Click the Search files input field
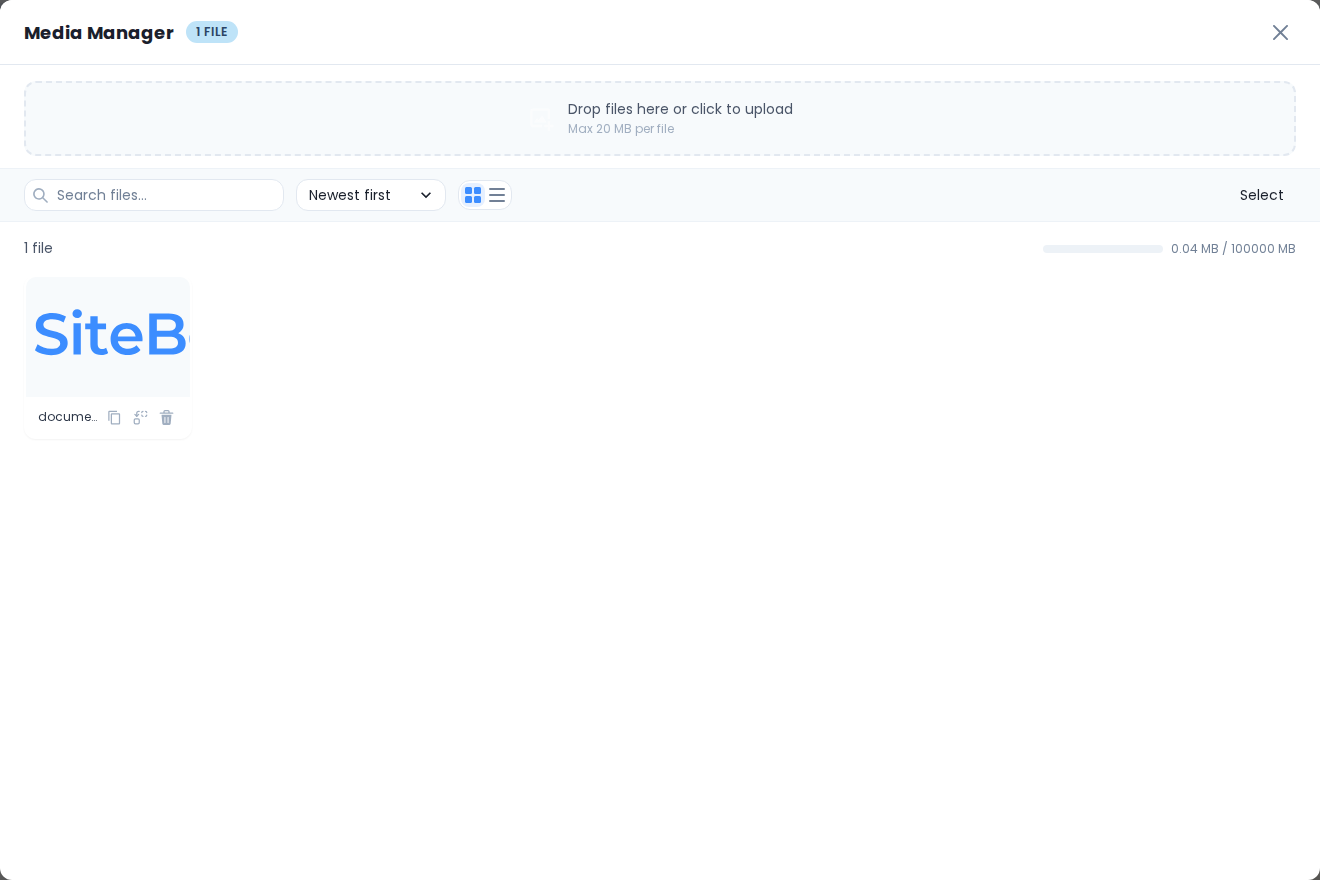This screenshot has height=880, width=1320. click(154, 195)
